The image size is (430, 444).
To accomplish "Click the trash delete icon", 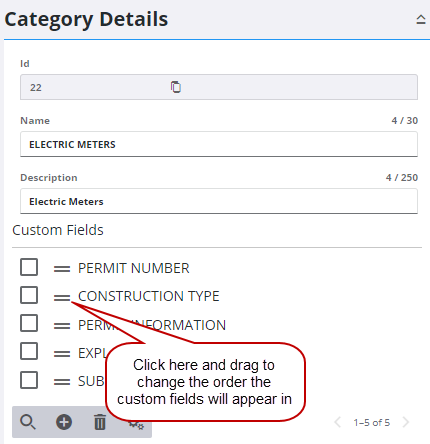I will [x=100, y=422].
